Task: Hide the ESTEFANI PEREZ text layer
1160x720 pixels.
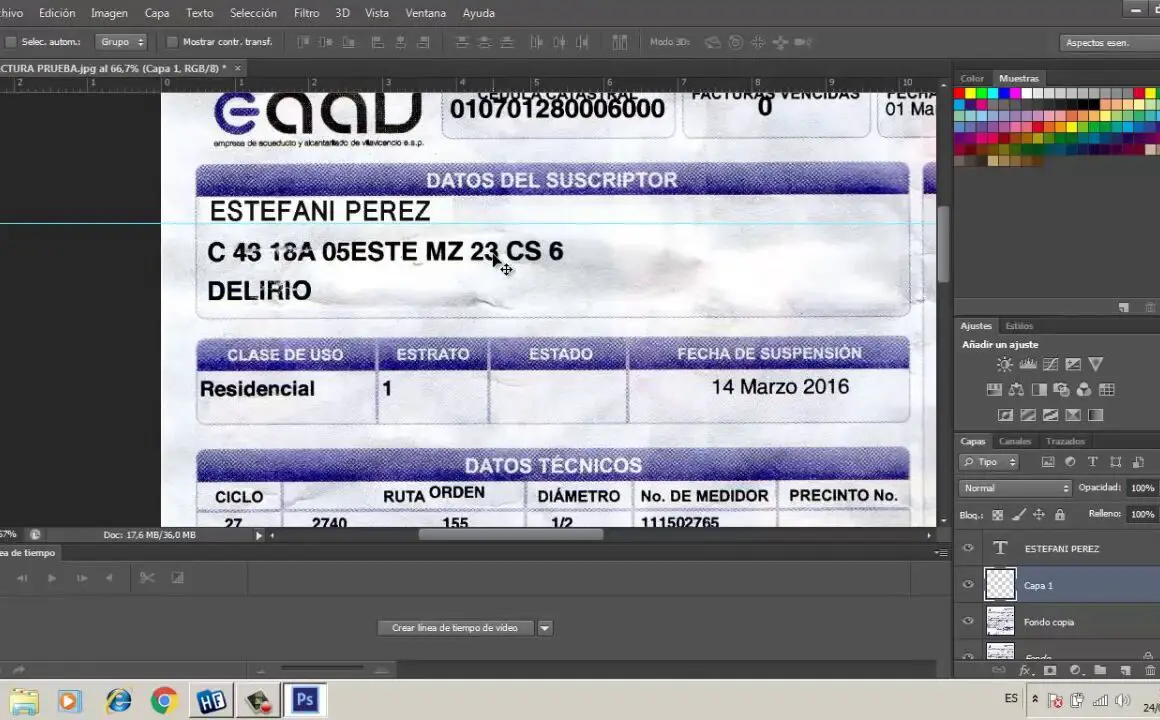Action: click(968, 548)
